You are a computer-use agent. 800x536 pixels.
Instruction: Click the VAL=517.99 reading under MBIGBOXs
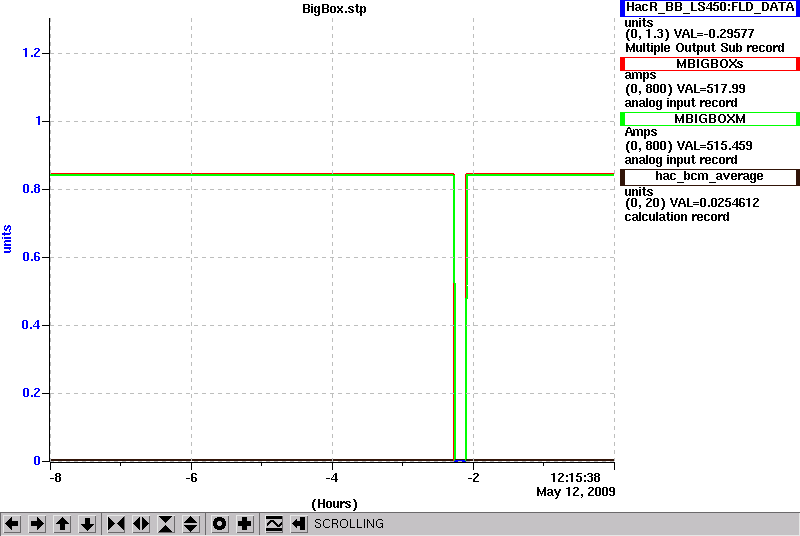tap(711, 89)
